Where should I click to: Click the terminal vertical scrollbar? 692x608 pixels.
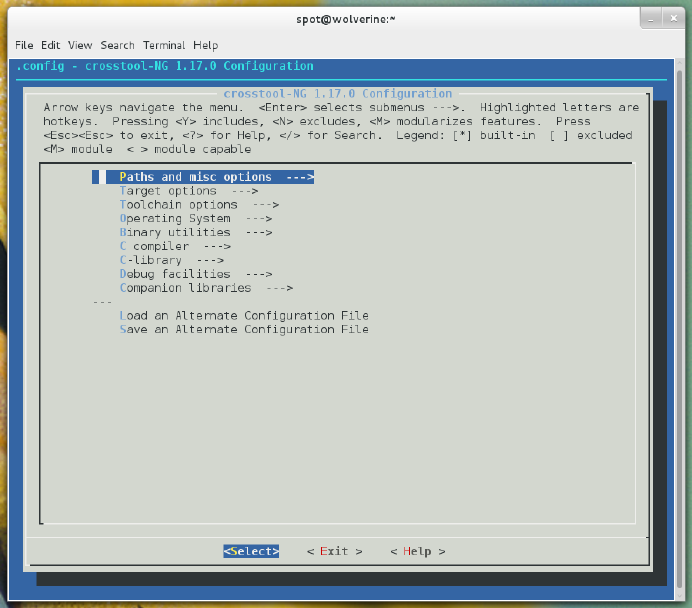tap(679, 329)
